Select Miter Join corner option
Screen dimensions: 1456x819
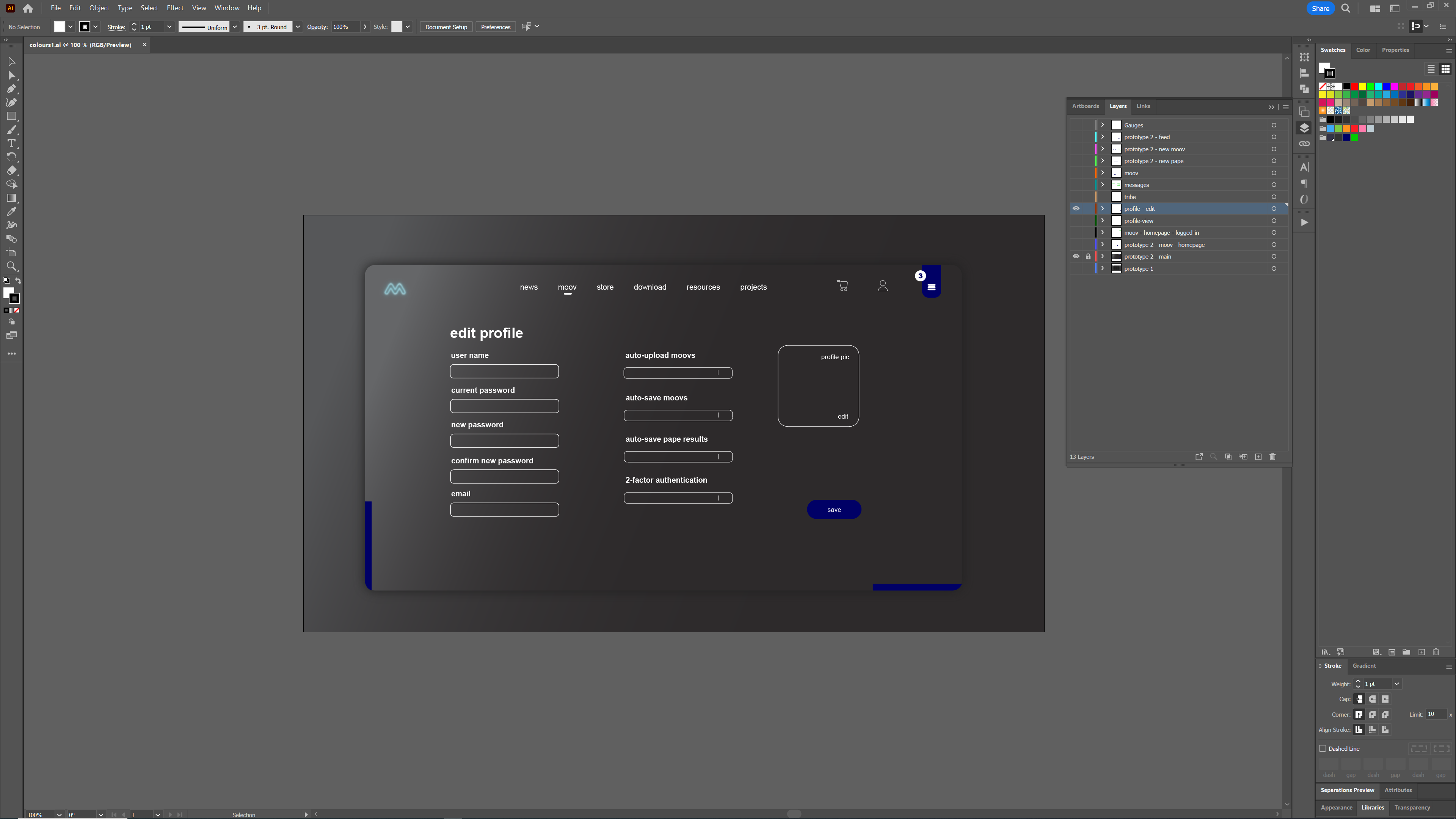tap(1359, 714)
